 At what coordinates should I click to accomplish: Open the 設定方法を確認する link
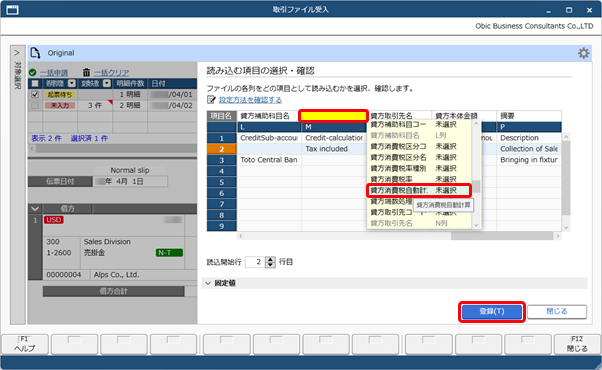point(250,100)
